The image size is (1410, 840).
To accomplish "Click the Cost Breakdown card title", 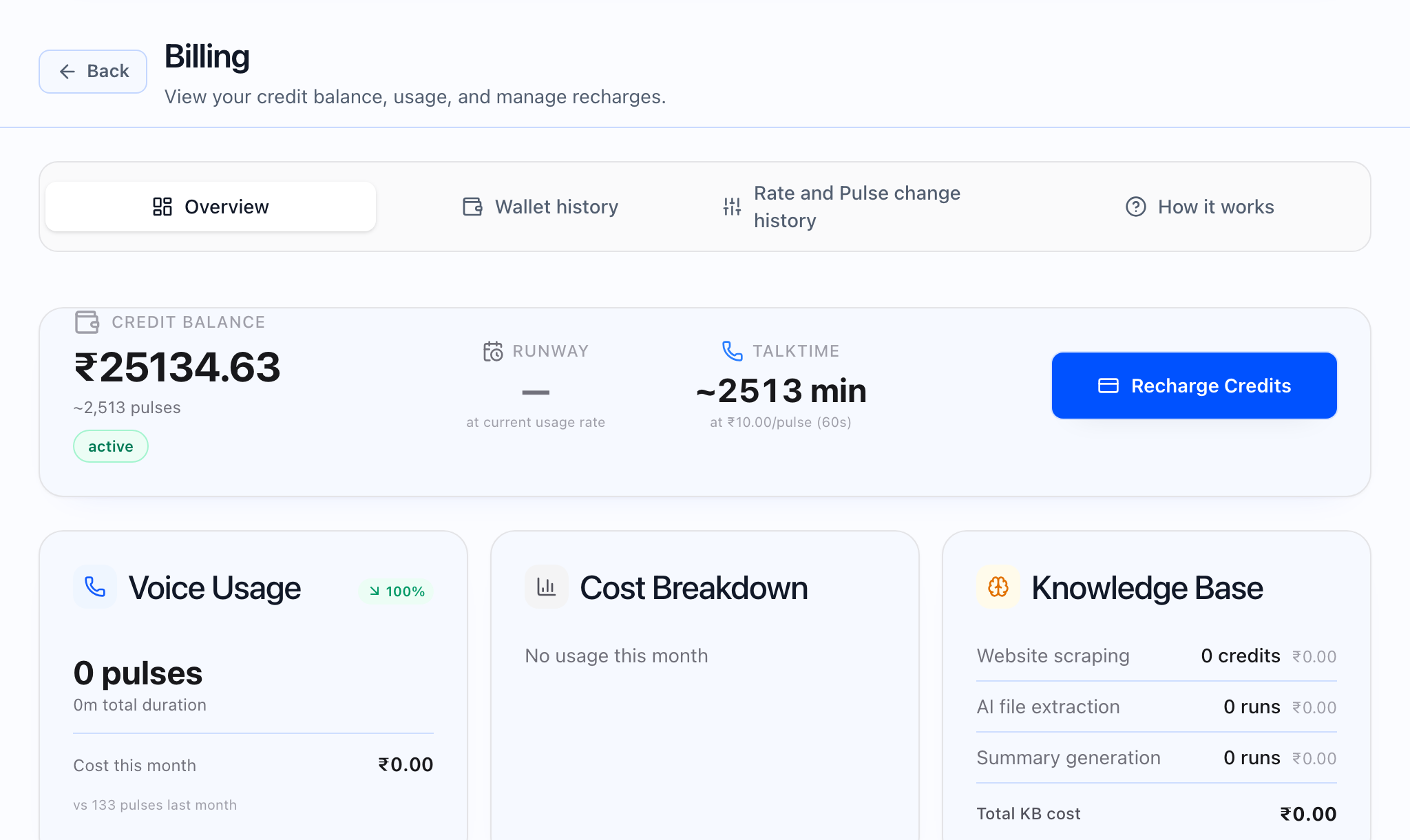I will 694,588.
